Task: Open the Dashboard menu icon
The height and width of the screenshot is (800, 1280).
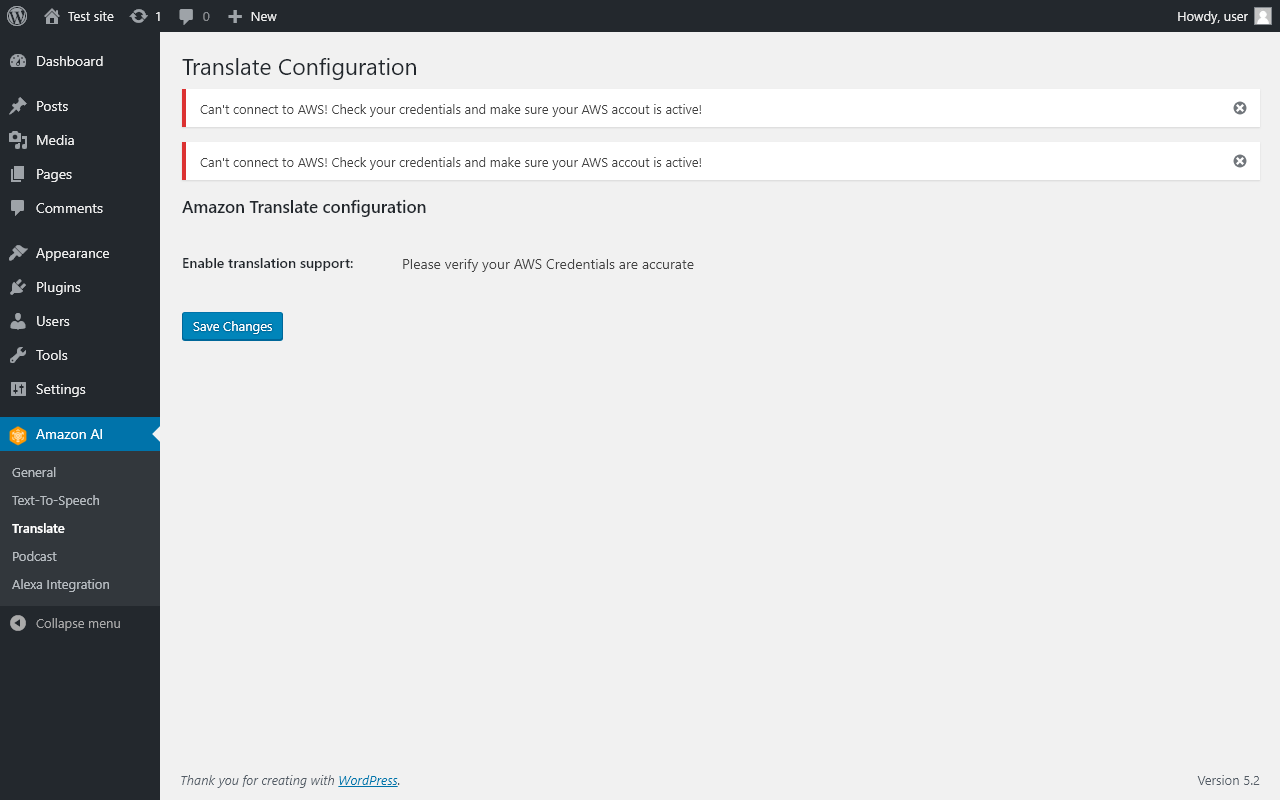Action: [18, 61]
